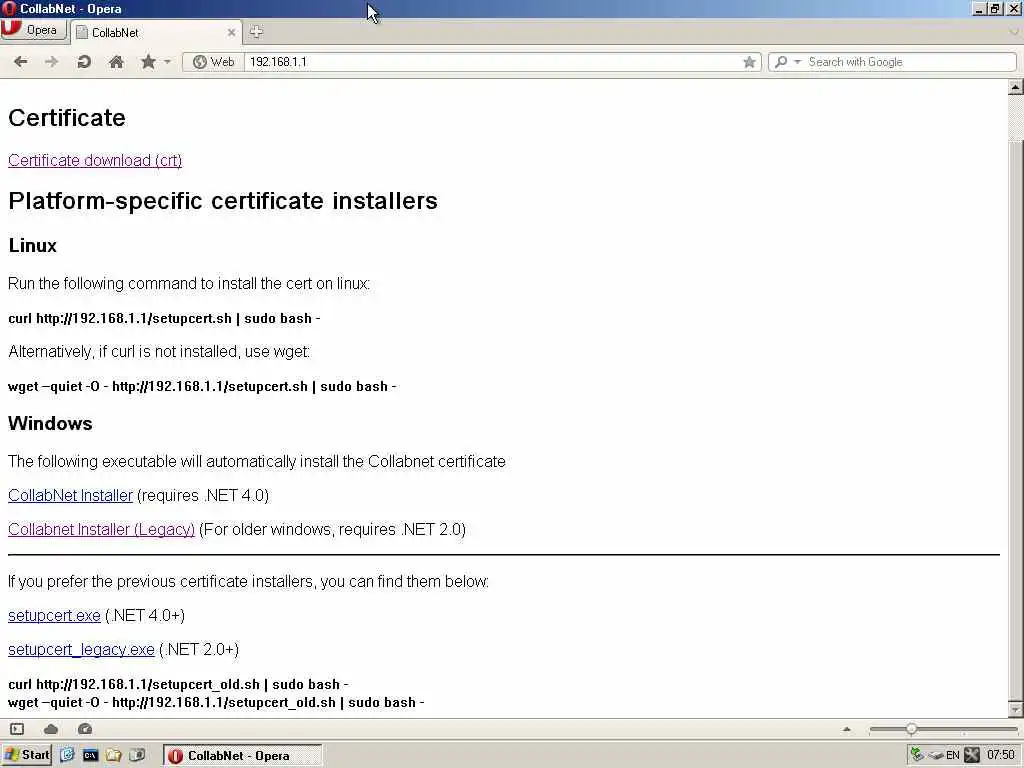Screen dimensions: 1024x768
Task: Click the Web security badge
Action: click(x=214, y=62)
